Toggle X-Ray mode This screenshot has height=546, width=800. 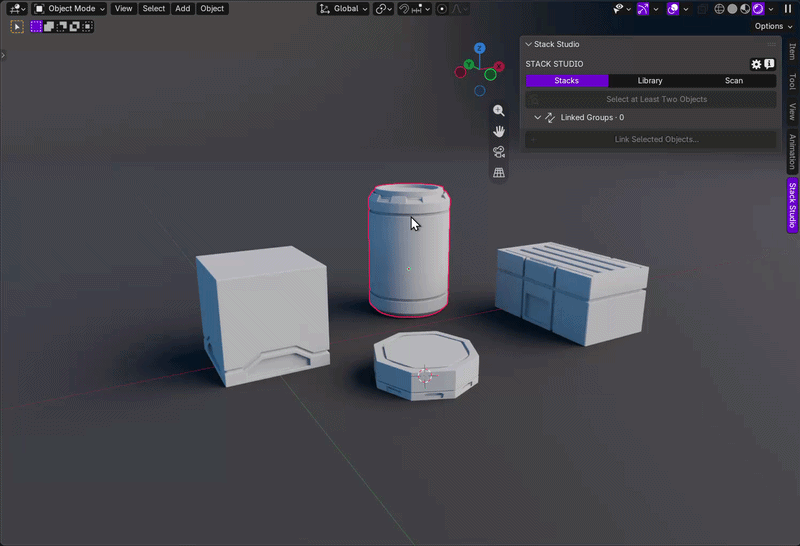703,9
